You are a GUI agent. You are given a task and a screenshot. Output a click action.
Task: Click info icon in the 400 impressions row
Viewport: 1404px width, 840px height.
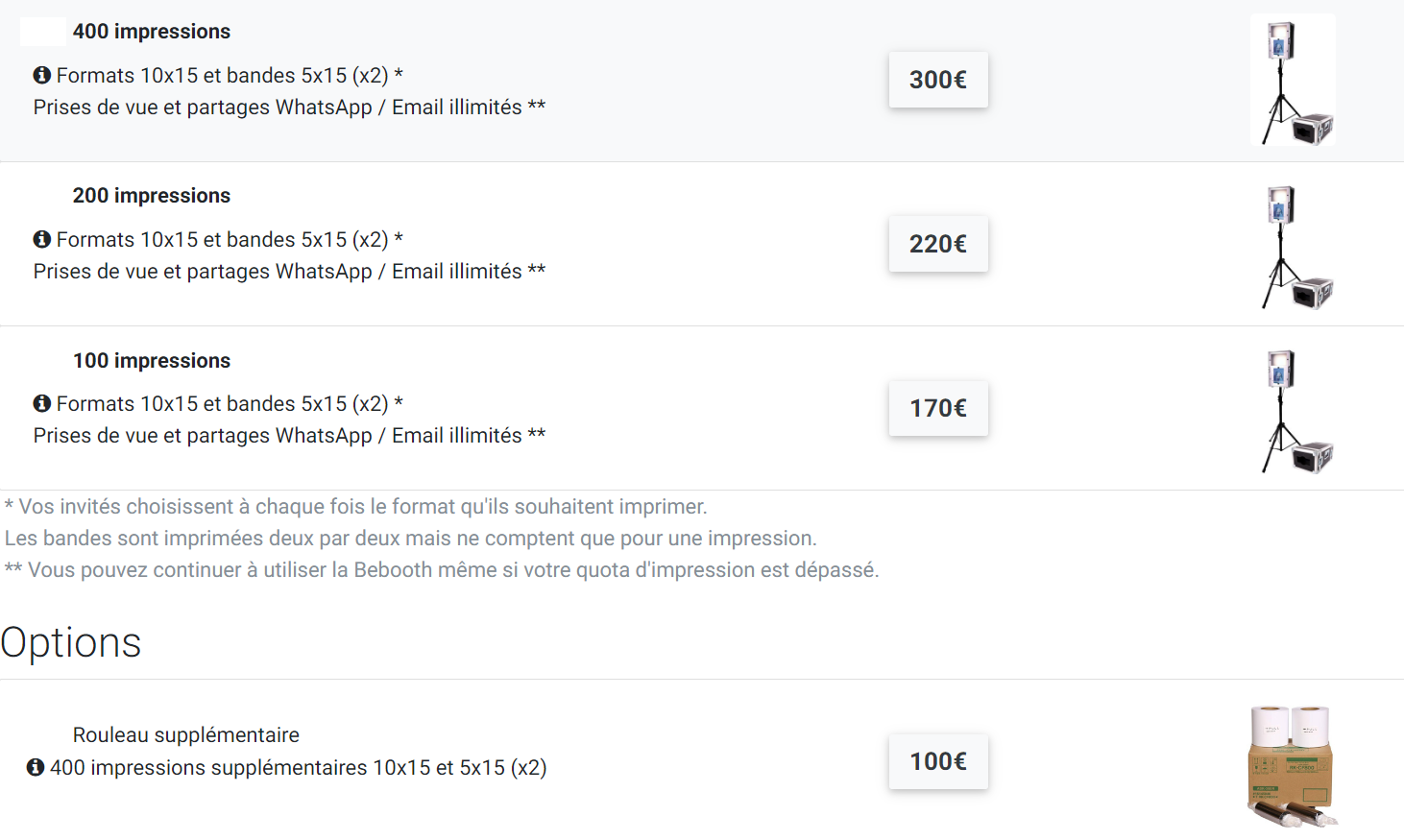[41, 75]
